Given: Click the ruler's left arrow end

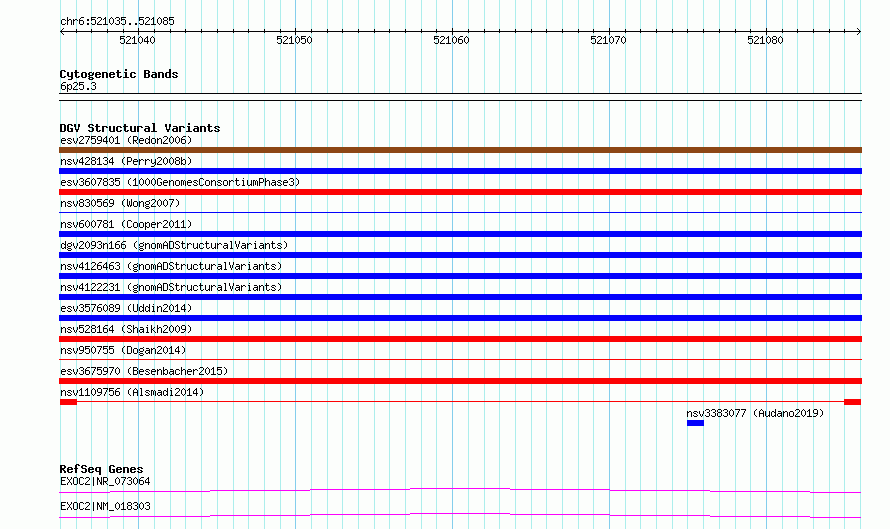Looking at the screenshot, I should [x=62, y=32].
